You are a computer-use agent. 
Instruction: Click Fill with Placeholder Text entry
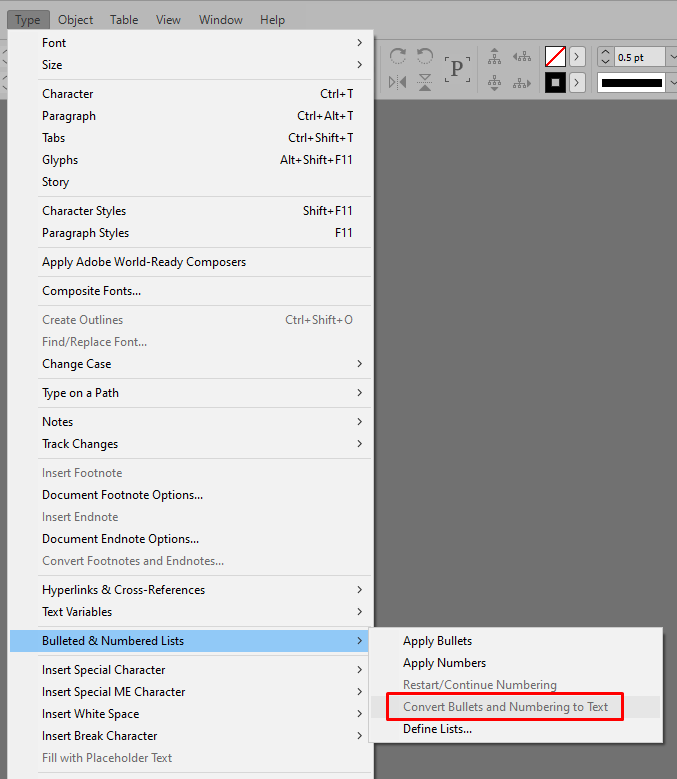[191, 758]
